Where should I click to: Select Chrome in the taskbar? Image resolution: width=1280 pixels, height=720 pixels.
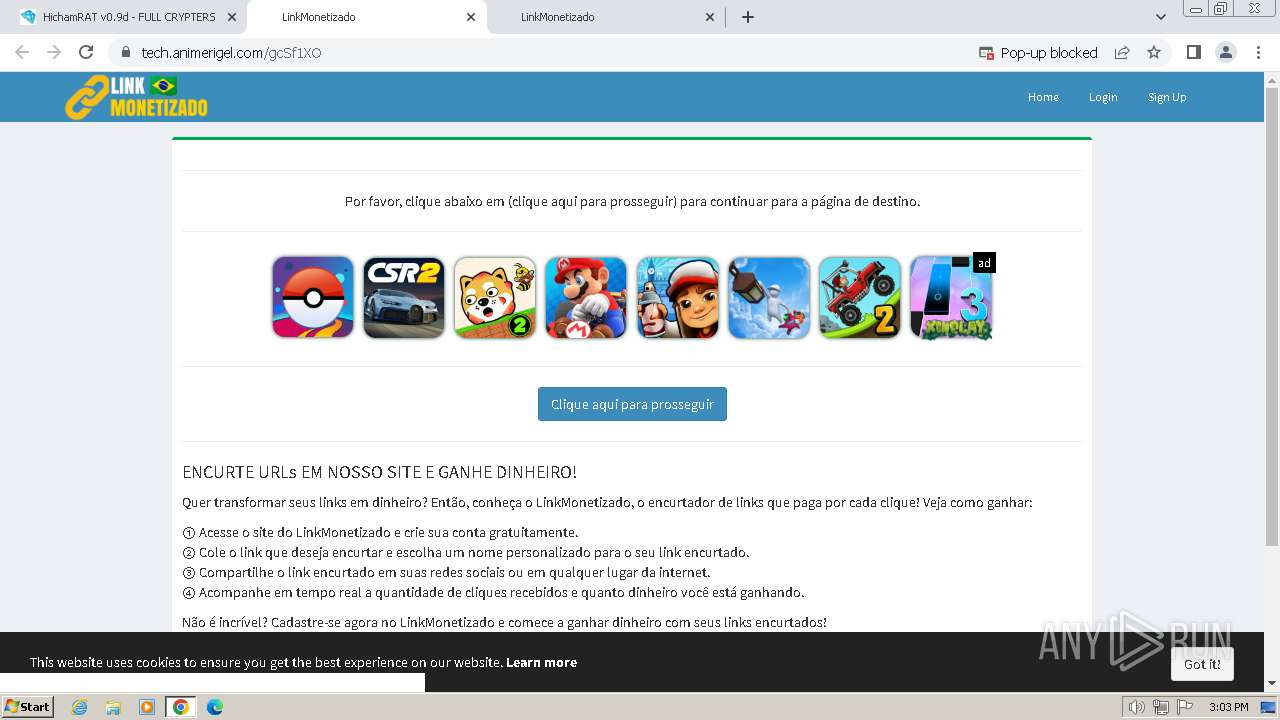(180, 707)
